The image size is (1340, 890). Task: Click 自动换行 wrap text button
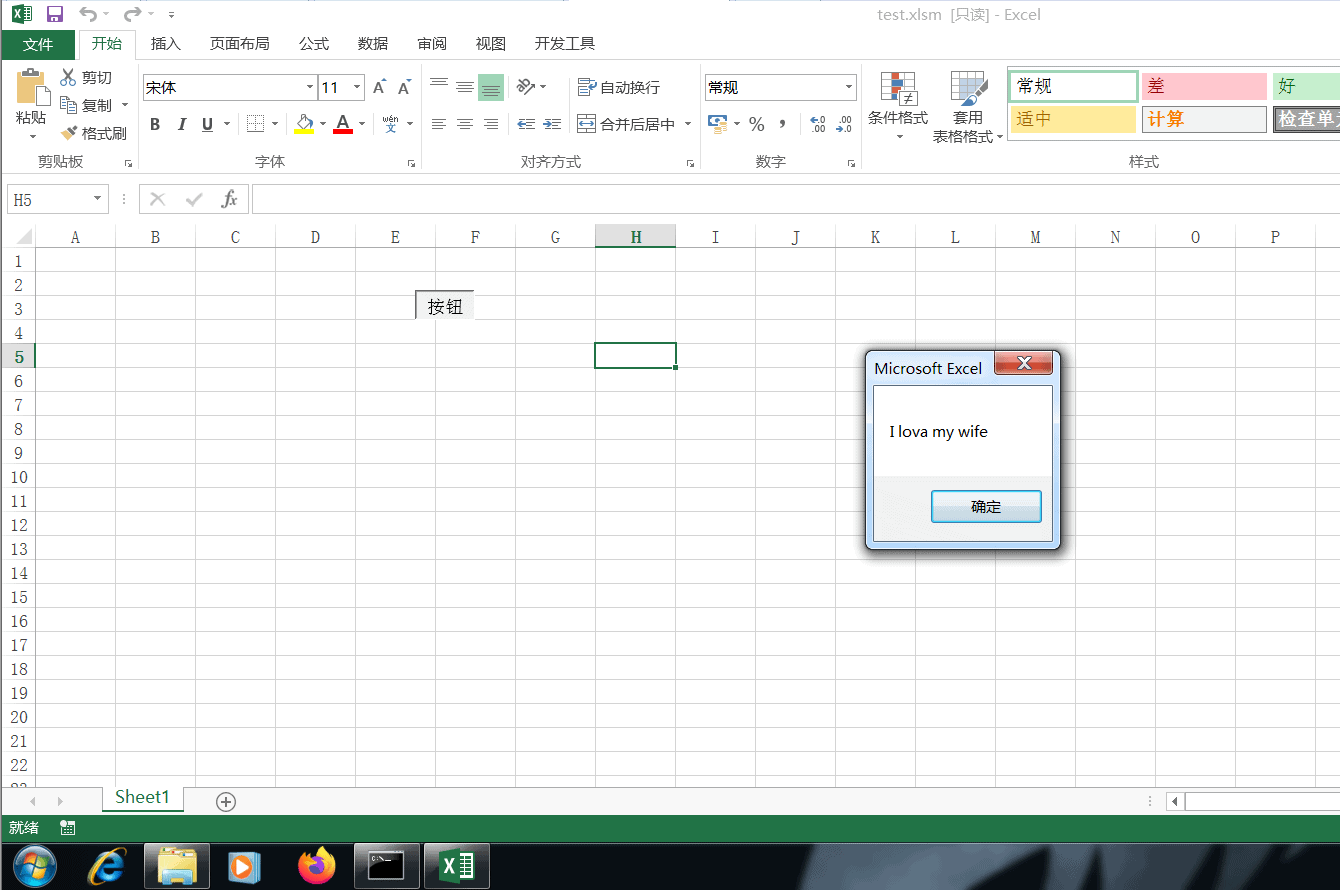tap(619, 87)
